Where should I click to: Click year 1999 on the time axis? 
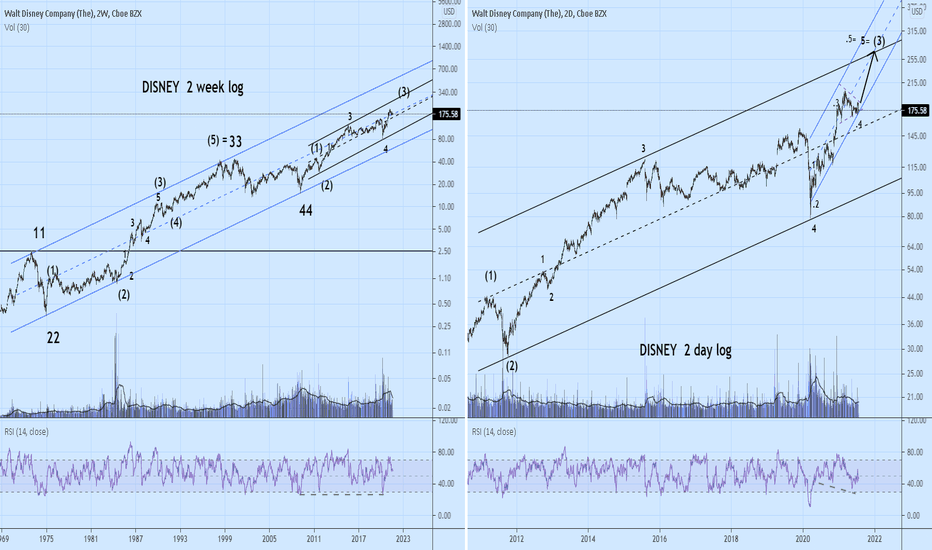click(225, 539)
